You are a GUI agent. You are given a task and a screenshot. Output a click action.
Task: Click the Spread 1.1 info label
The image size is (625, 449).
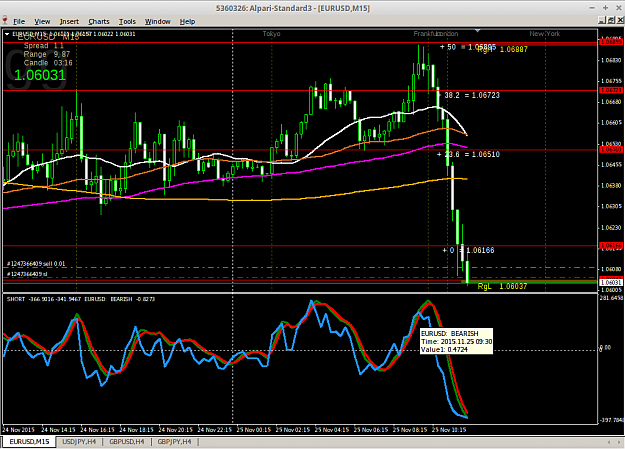click(43, 46)
